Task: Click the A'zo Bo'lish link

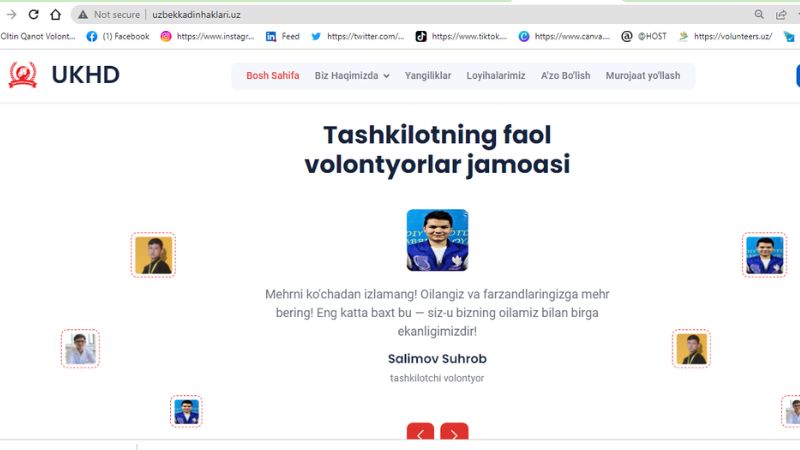Action: [x=565, y=76]
